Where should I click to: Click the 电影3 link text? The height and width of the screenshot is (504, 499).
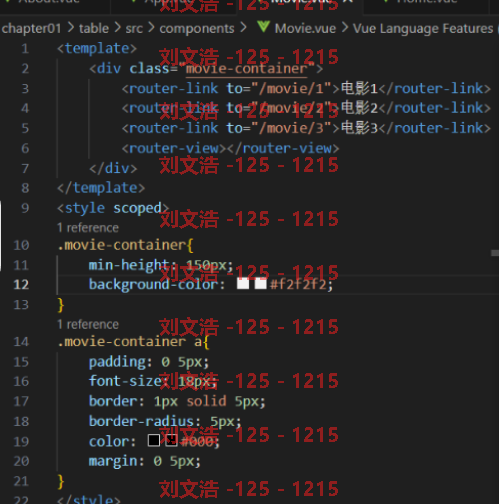[359, 128]
